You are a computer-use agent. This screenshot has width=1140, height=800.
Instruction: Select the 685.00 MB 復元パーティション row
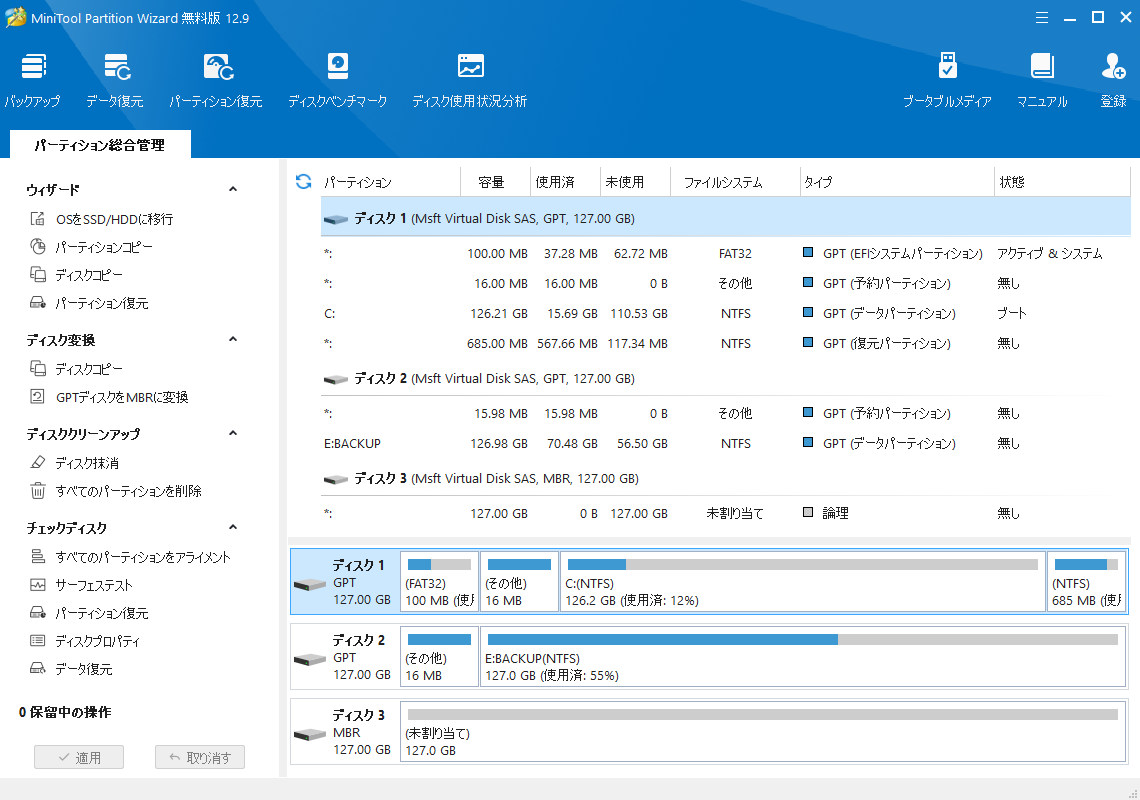[x=726, y=343]
